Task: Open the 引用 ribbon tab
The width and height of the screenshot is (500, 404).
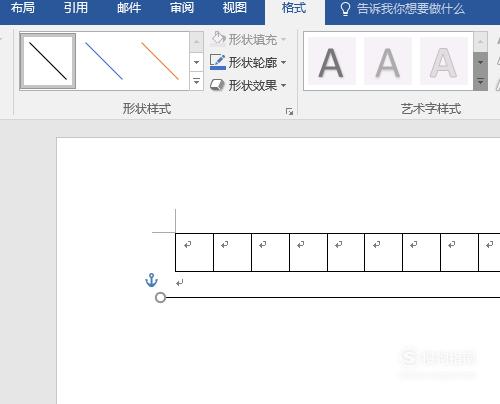Action: (76, 8)
